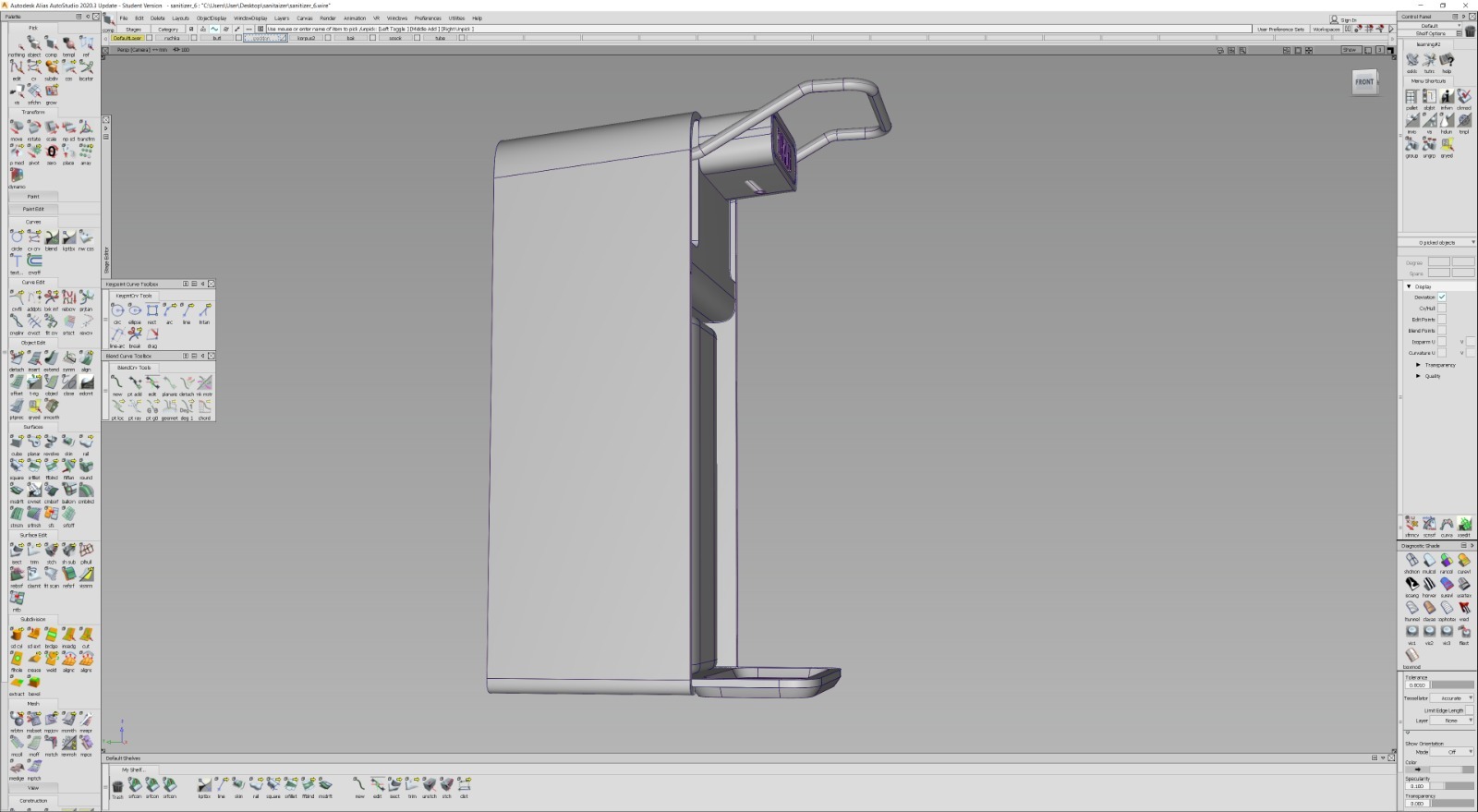
Task: Click the Trash icon in shelf
Action: click(117, 787)
